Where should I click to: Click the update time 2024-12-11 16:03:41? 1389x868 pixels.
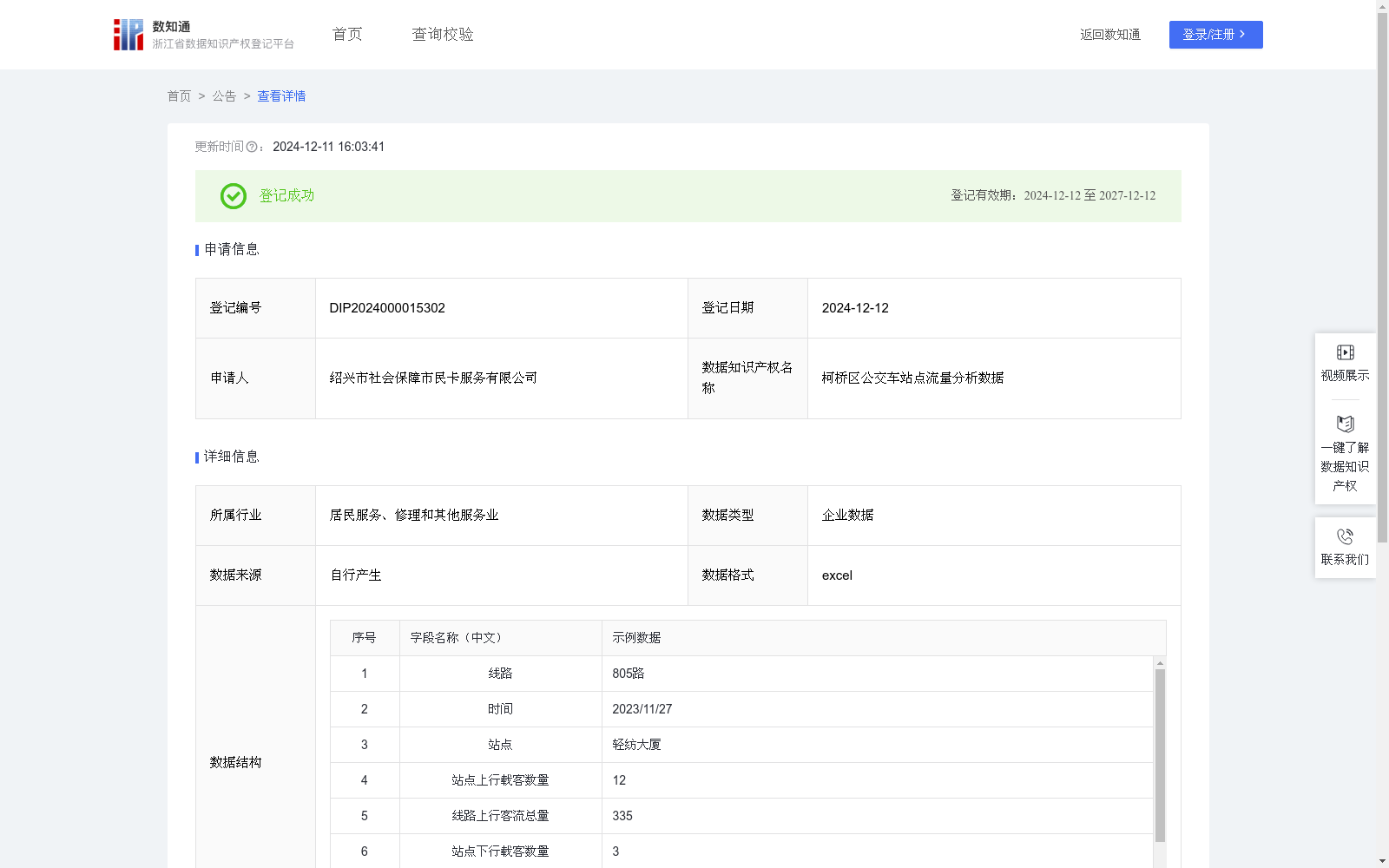[328, 148]
